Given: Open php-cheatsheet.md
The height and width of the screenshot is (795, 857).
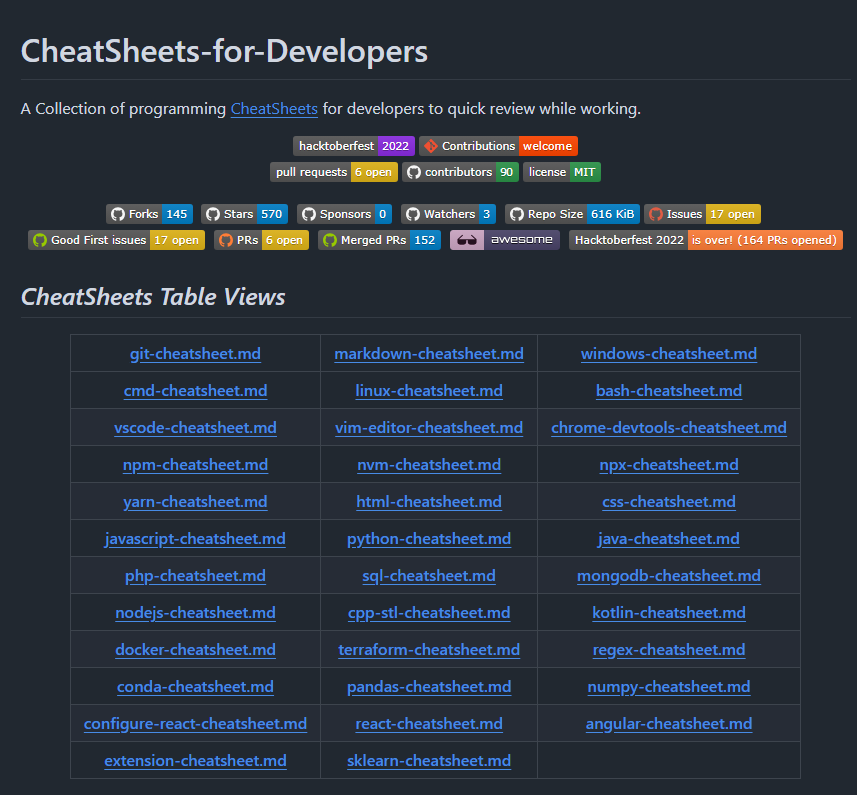Looking at the screenshot, I should point(195,576).
